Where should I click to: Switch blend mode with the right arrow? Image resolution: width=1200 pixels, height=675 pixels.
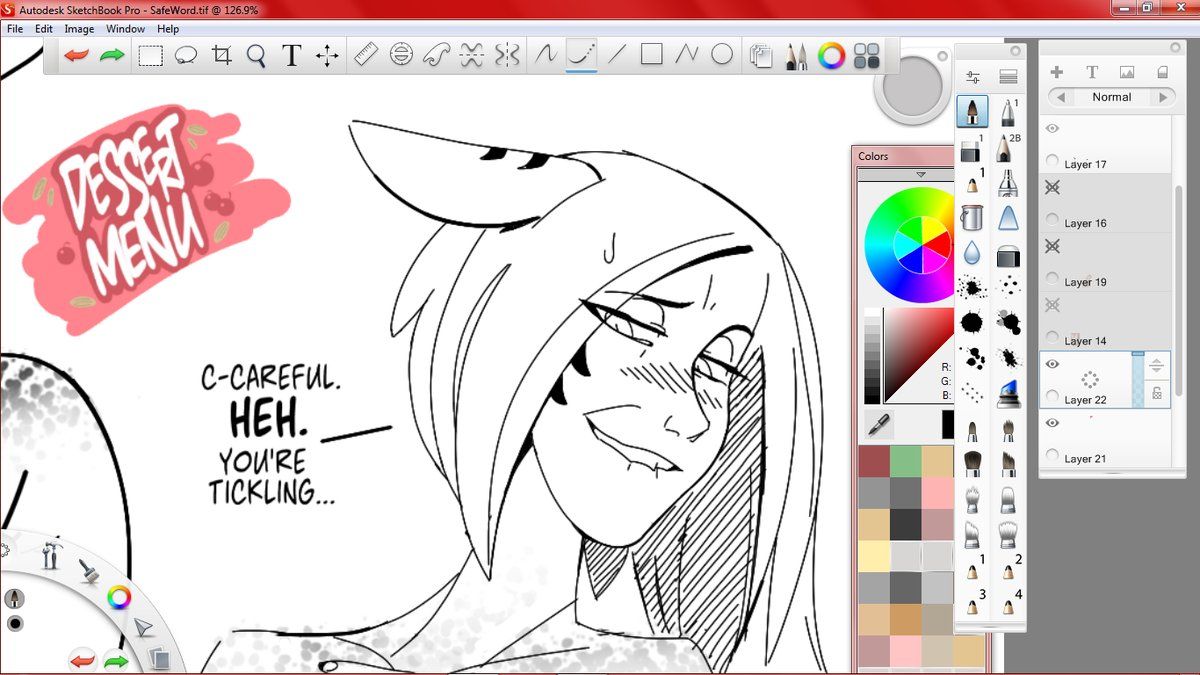1162,97
